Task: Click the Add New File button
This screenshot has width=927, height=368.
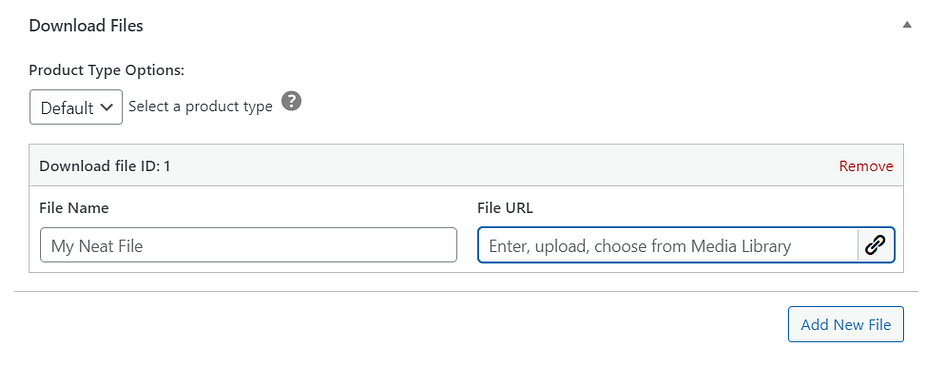Action: coord(845,324)
